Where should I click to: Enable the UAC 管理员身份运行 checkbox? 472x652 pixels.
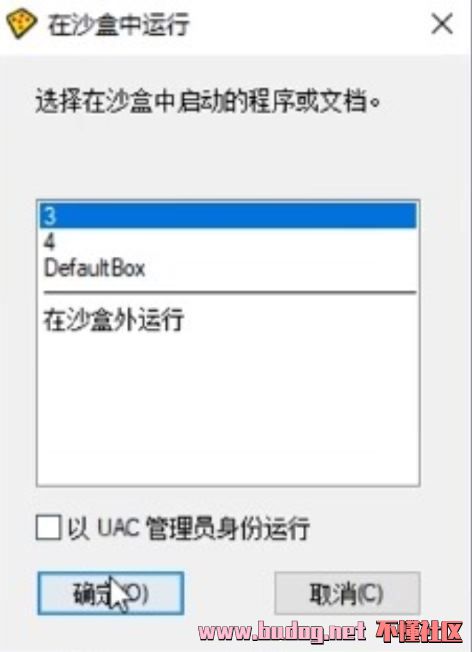click(49, 528)
